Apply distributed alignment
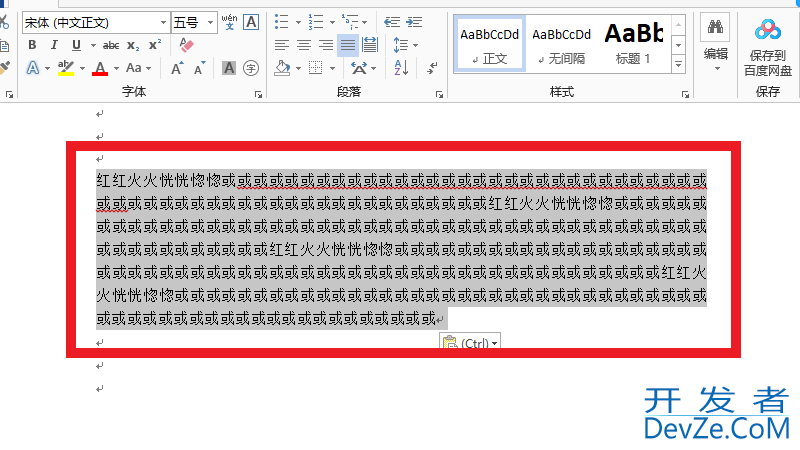The height and width of the screenshot is (450, 800). pyautogui.click(x=370, y=45)
